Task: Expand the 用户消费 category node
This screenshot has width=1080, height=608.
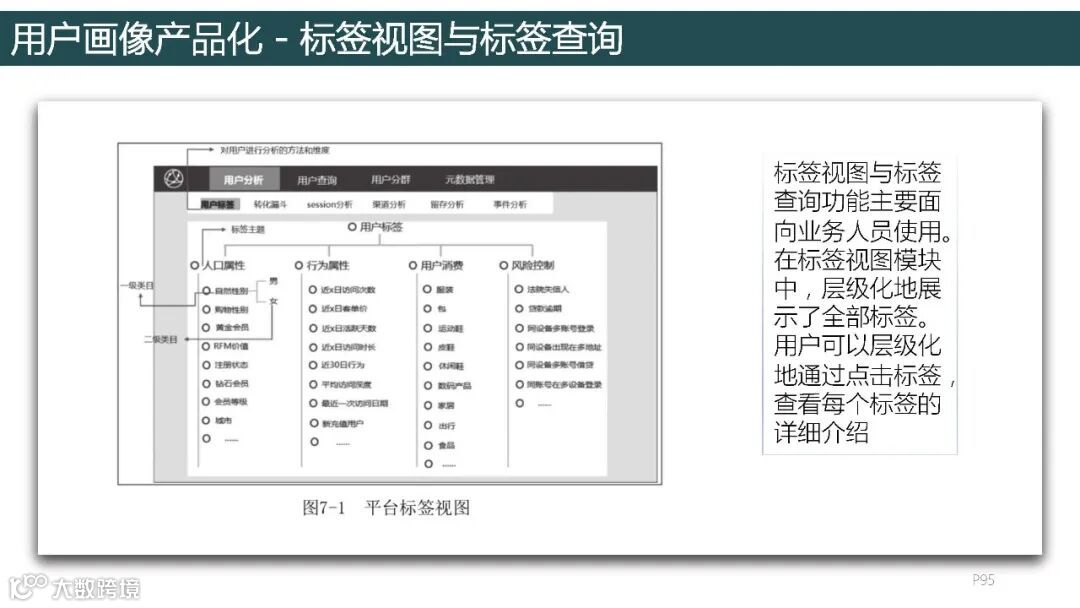Action: click(436, 265)
